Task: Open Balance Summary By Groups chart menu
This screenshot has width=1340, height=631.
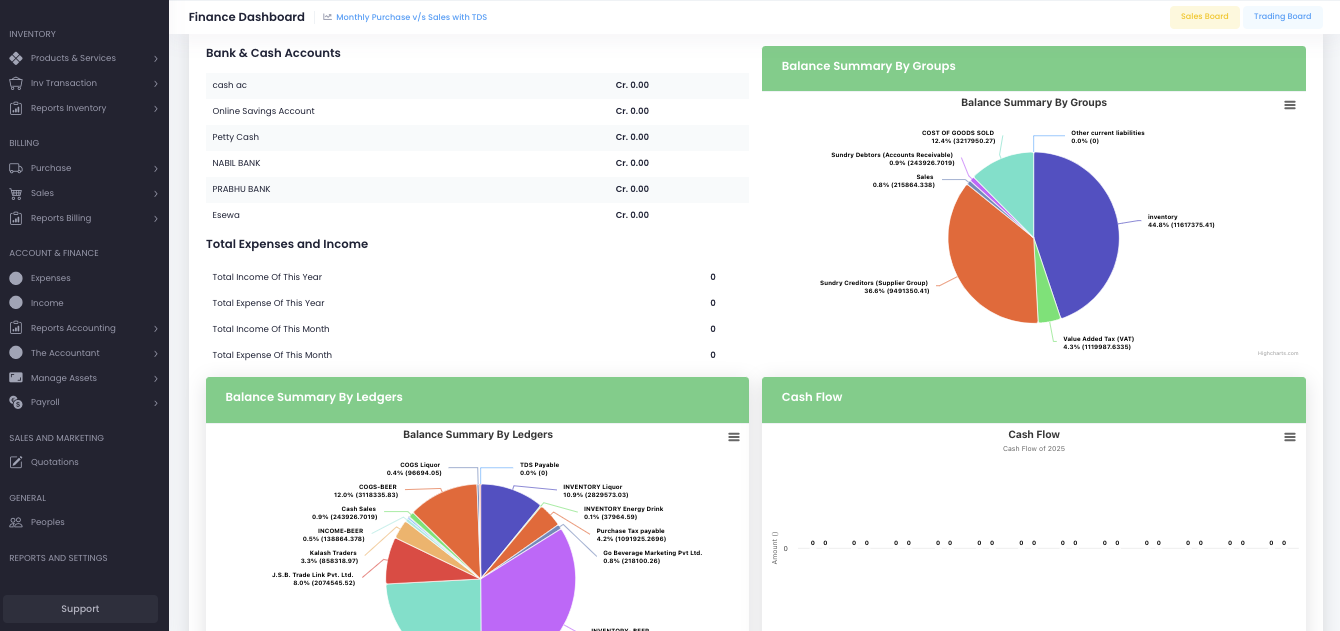Action: (1290, 105)
